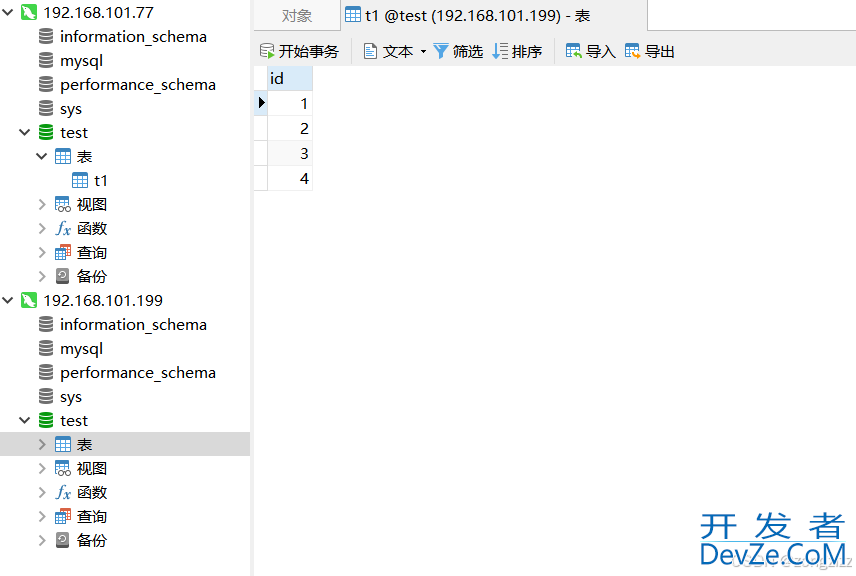This screenshot has height=576, width=856.
Task: Expand the 备份 node under 192.168.101.199
Action: [x=41, y=541]
